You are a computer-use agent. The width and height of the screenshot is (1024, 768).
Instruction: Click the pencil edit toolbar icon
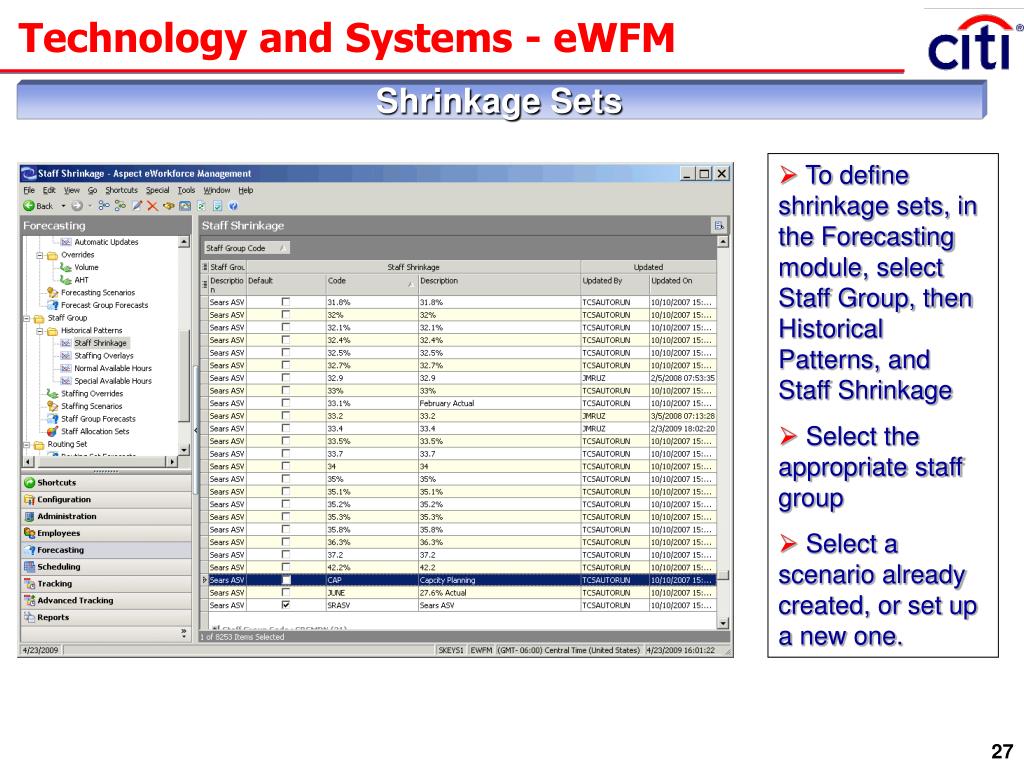136,206
